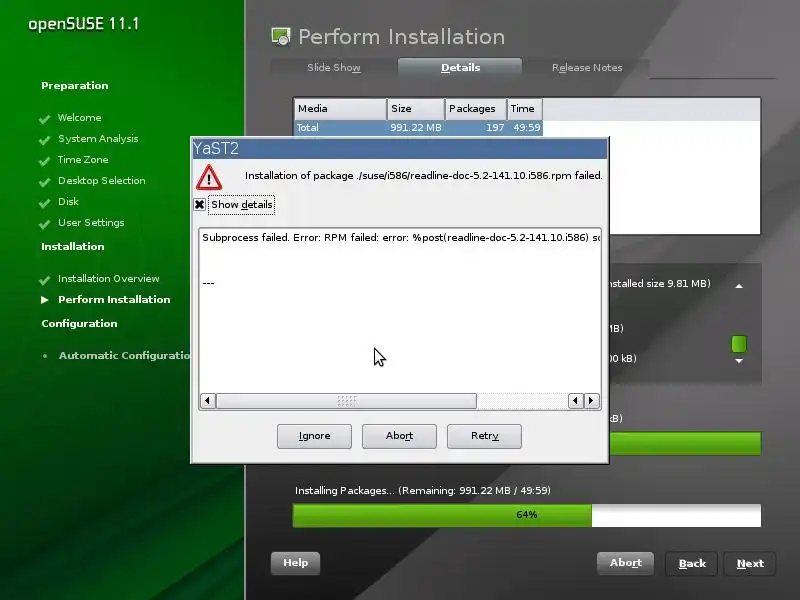Click the System Analysis step label
The image size is (800, 600).
click(x=98, y=139)
